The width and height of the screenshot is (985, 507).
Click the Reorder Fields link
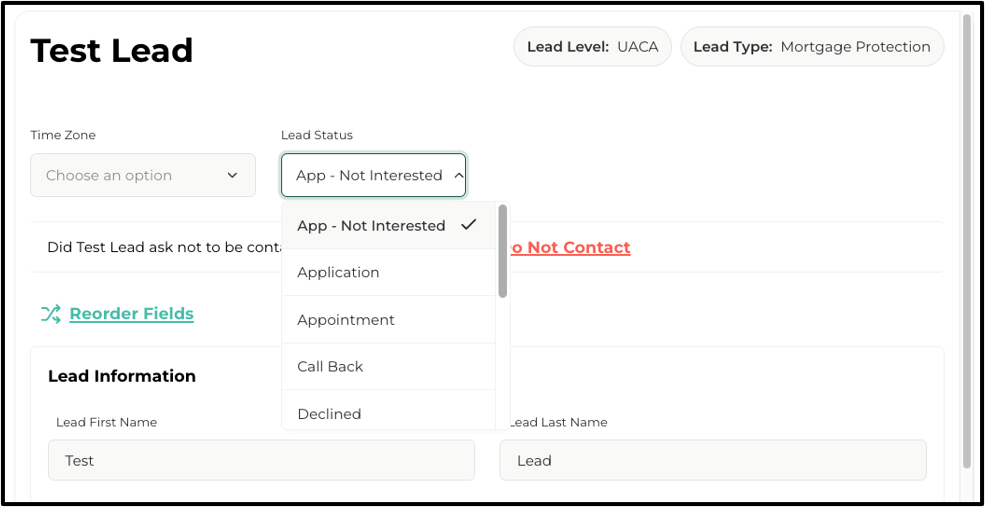[x=131, y=313]
